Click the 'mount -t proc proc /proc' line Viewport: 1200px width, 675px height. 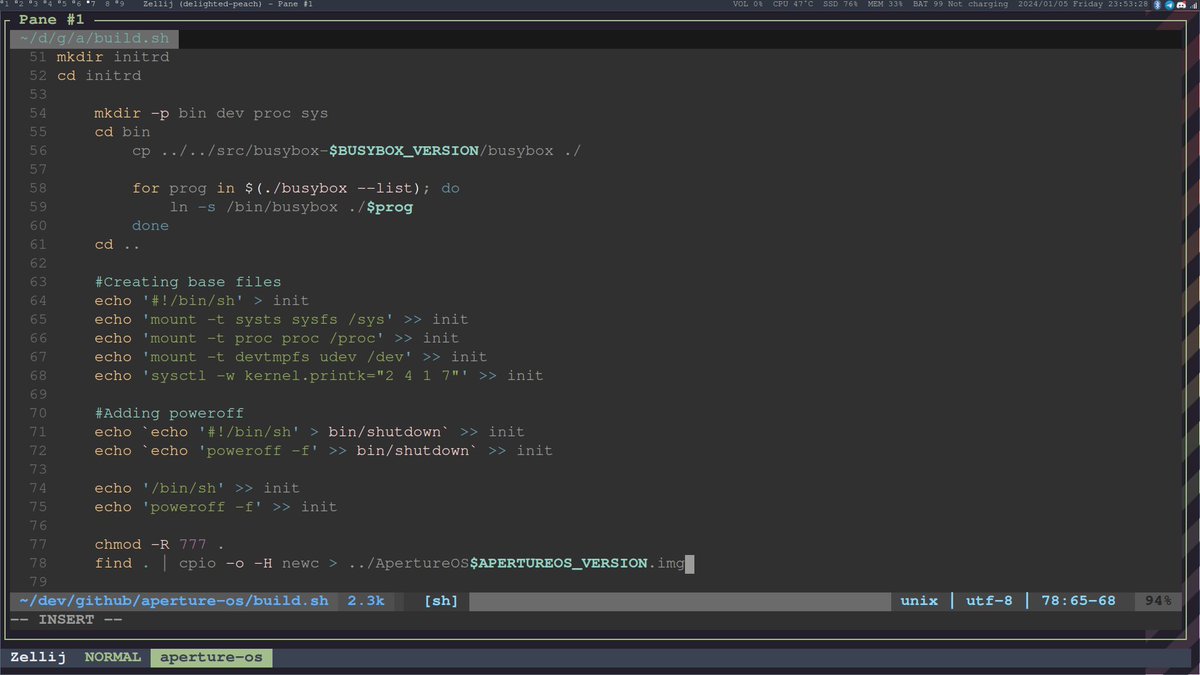[x=277, y=338]
